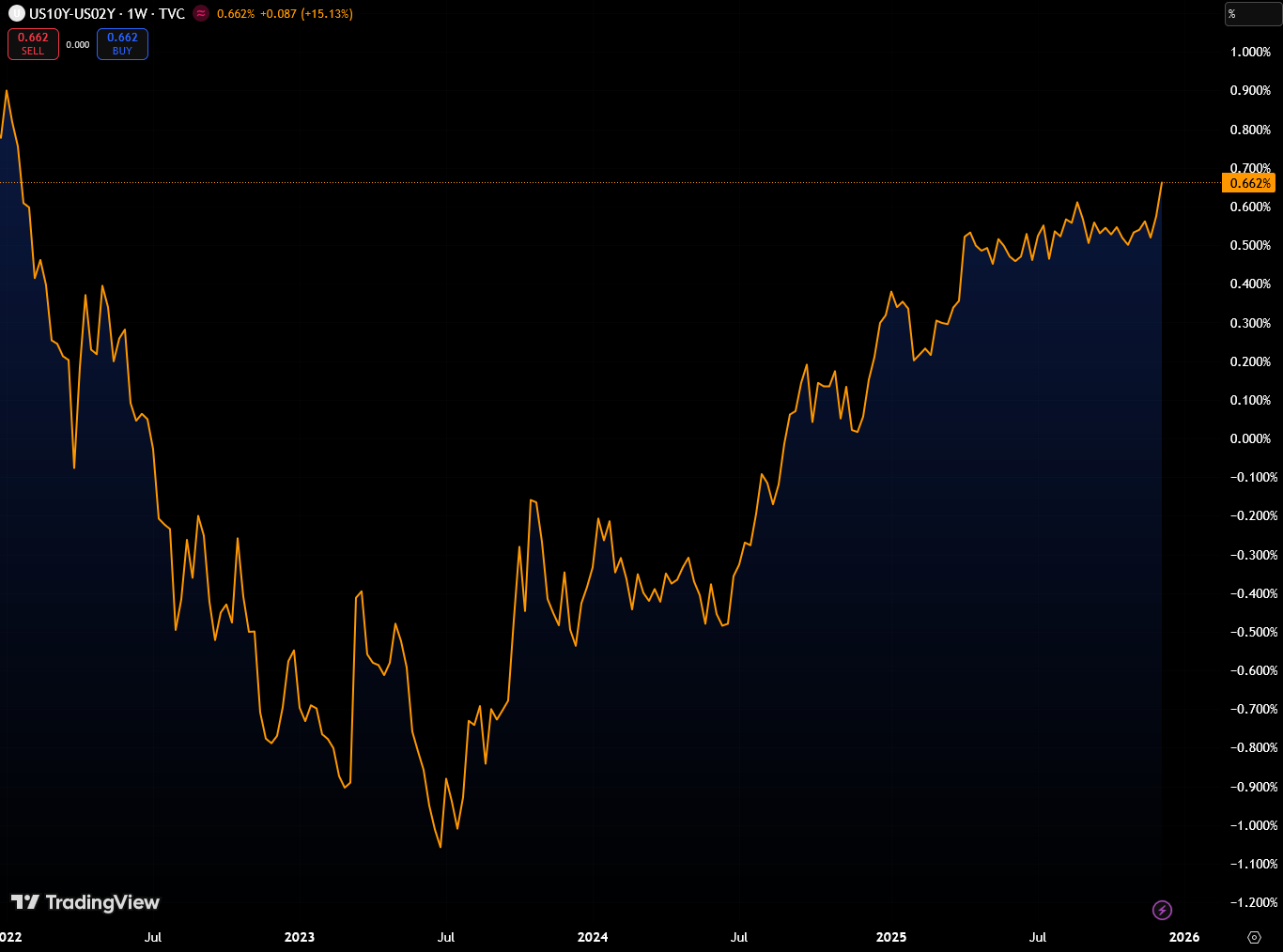Screen dimensions: 1283x952
Task: Click the US10Y-US02Y symbol logo circle
Action: click(17, 14)
